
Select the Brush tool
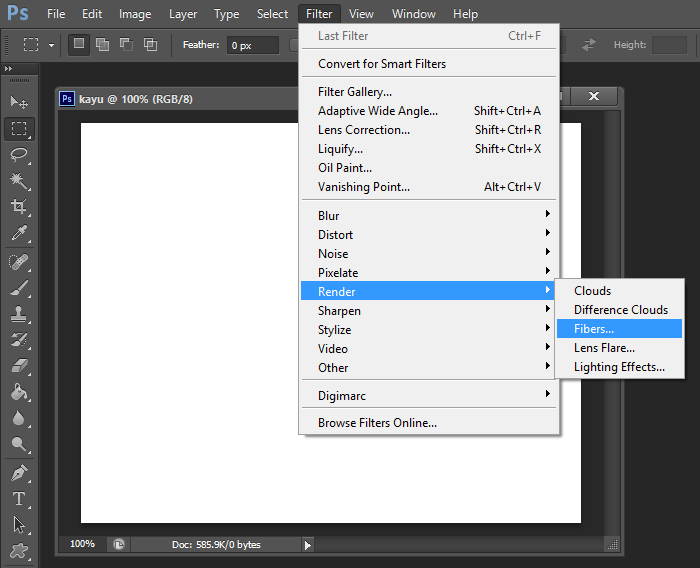pyautogui.click(x=19, y=288)
